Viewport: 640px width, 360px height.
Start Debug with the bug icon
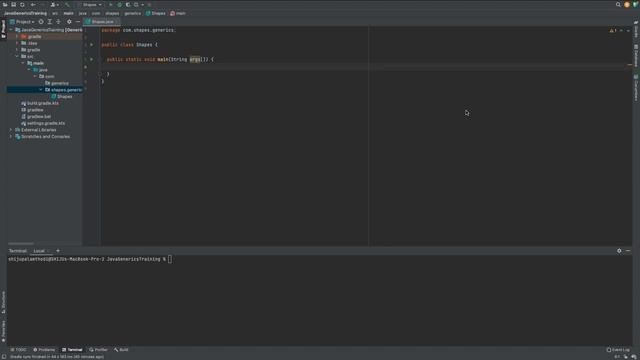click(119, 4)
